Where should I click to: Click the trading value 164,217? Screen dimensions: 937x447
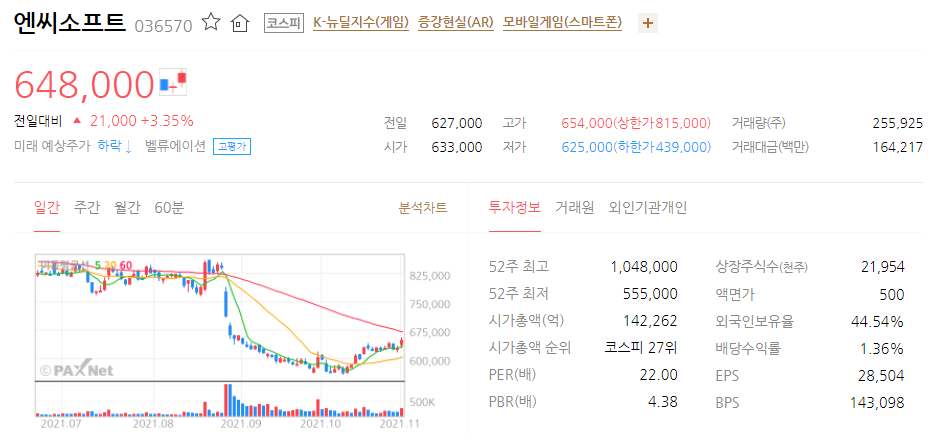coord(898,147)
